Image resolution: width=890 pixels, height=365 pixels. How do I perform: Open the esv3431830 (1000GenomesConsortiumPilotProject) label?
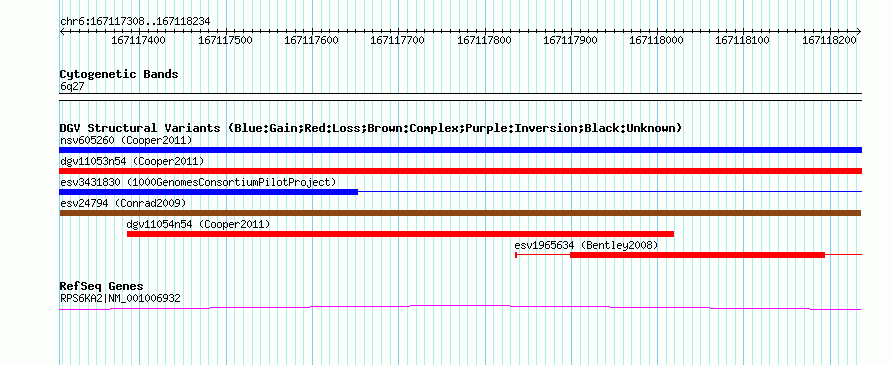[198, 182]
